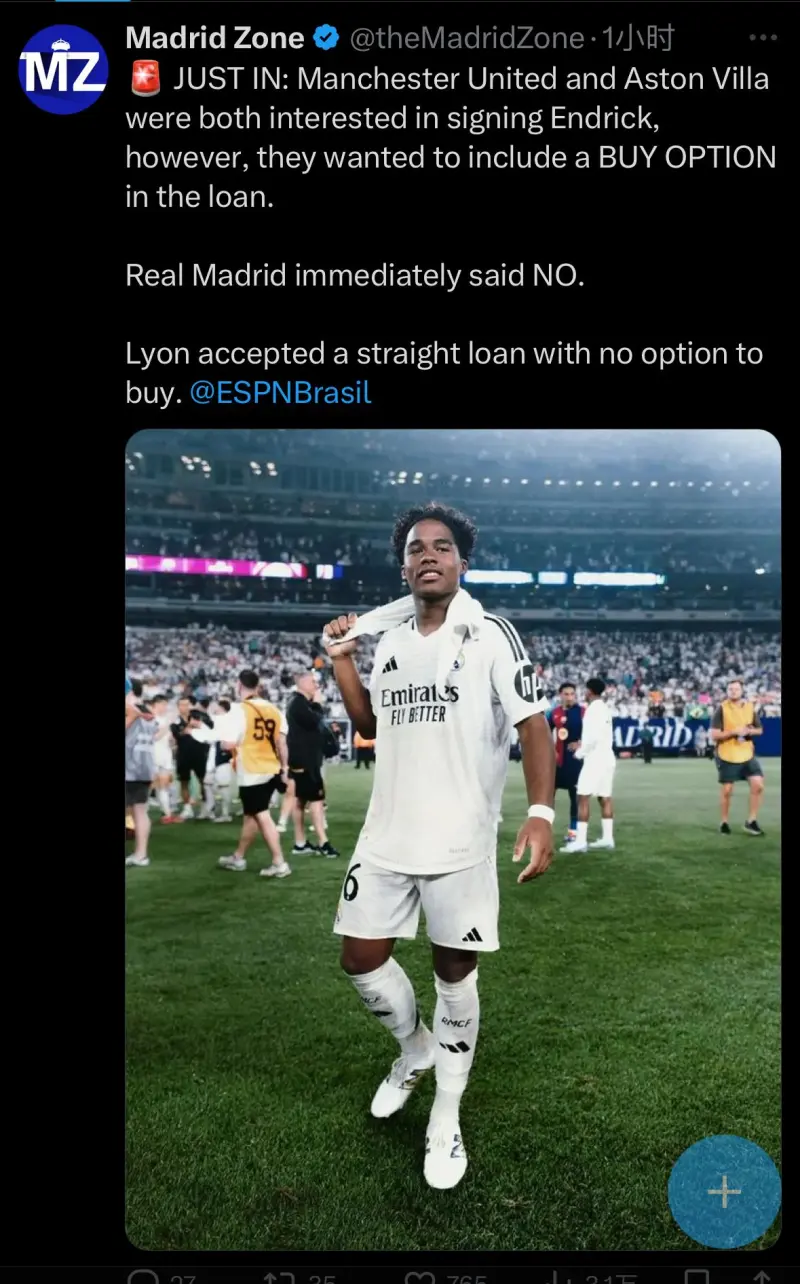This screenshot has width=800, height=1284.
Task: Tap the blue verified badge beside Madrid Zone
Action: click(326, 39)
